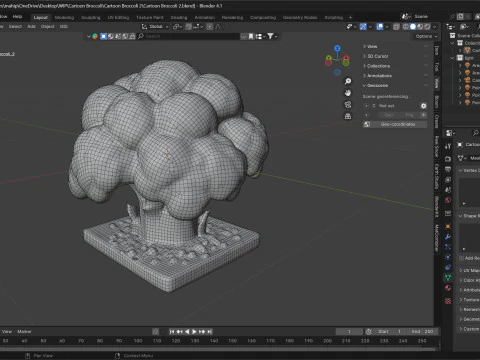Open the Tool properties tab icon
The height and width of the screenshot is (360, 480).
coord(448,146)
